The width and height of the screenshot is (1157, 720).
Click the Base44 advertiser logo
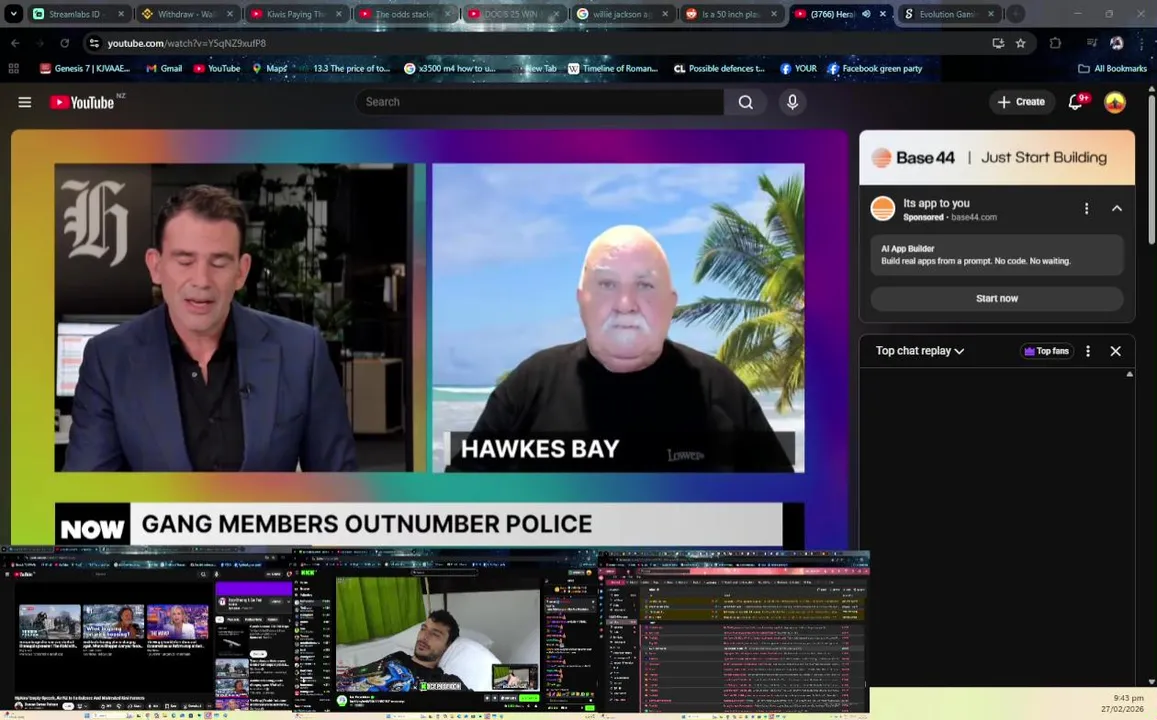click(883, 209)
